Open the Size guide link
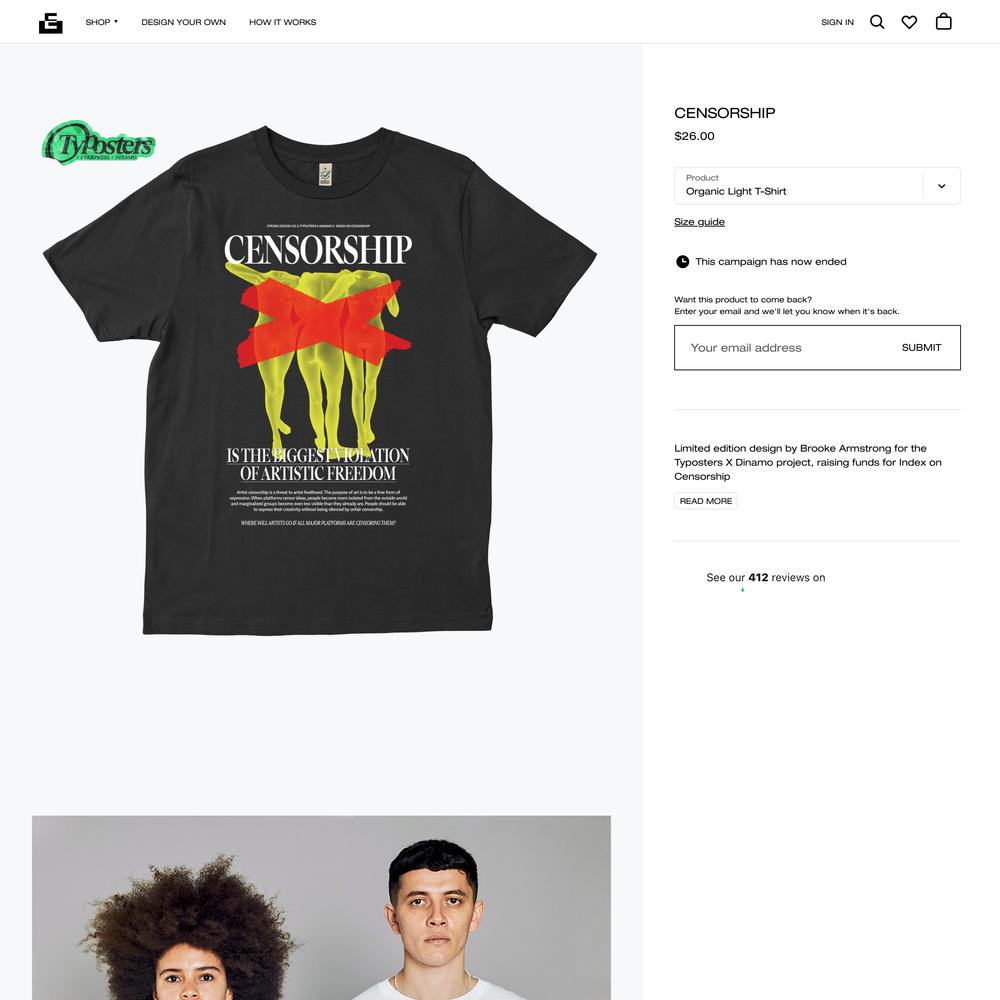Image resolution: width=1000 pixels, height=1000 pixels. coord(699,222)
